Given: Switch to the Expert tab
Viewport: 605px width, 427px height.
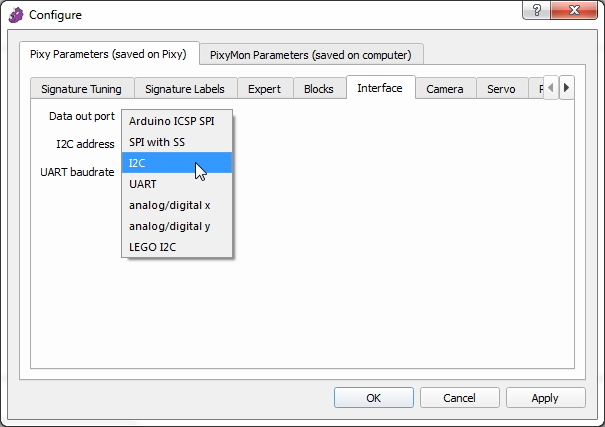Looking at the screenshot, I should (x=265, y=89).
